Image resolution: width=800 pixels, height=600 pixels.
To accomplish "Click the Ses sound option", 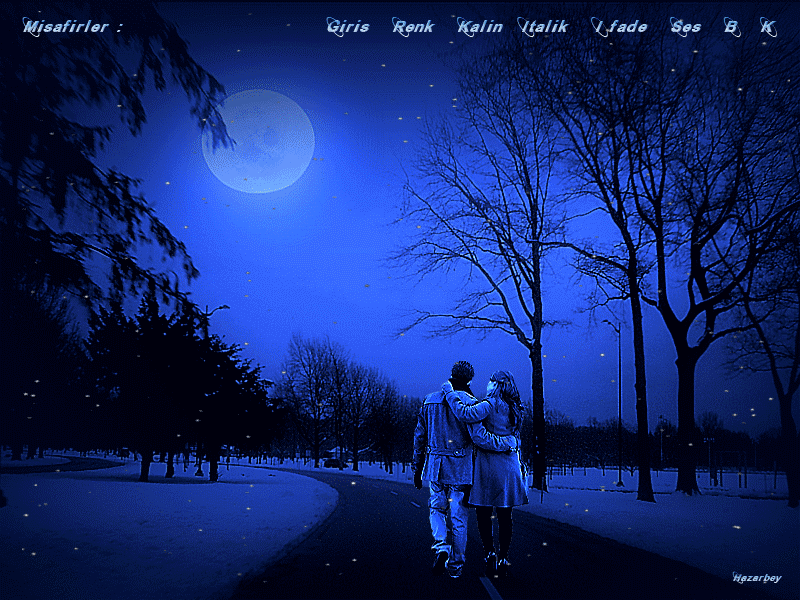I will 686,27.
